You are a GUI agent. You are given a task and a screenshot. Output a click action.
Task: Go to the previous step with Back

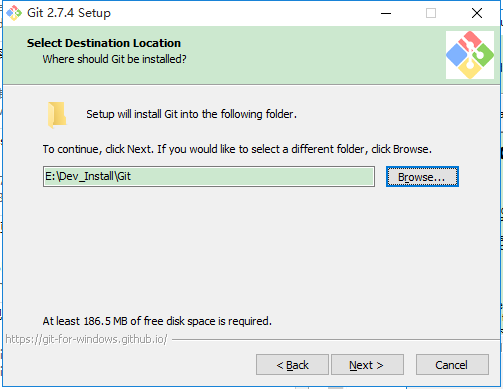[292, 365]
